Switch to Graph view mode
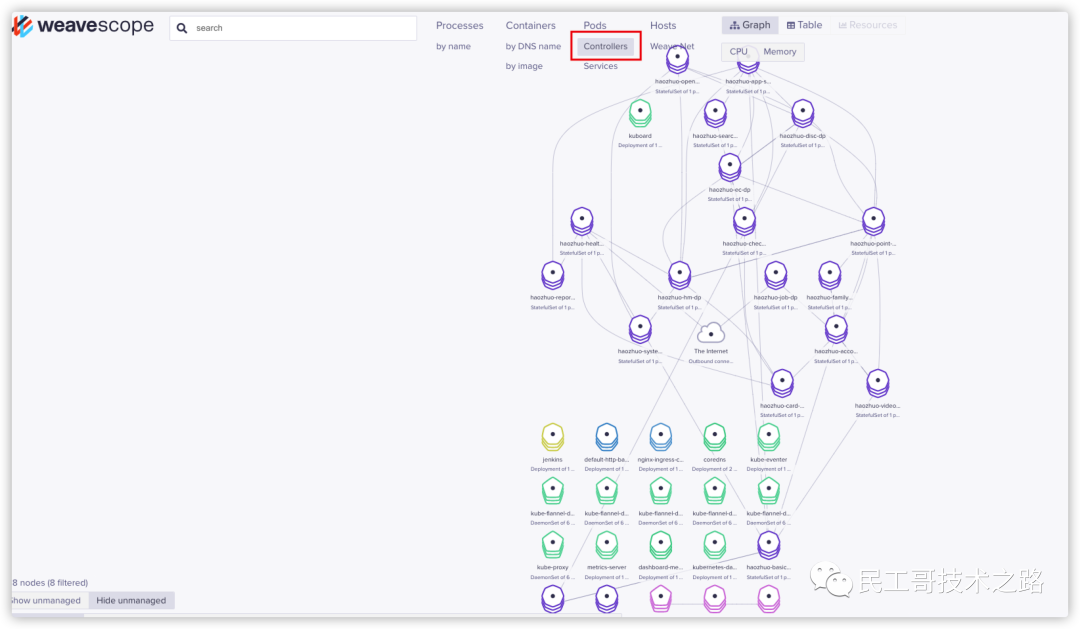The width and height of the screenshot is (1080, 629). click(x=750, y=25)
